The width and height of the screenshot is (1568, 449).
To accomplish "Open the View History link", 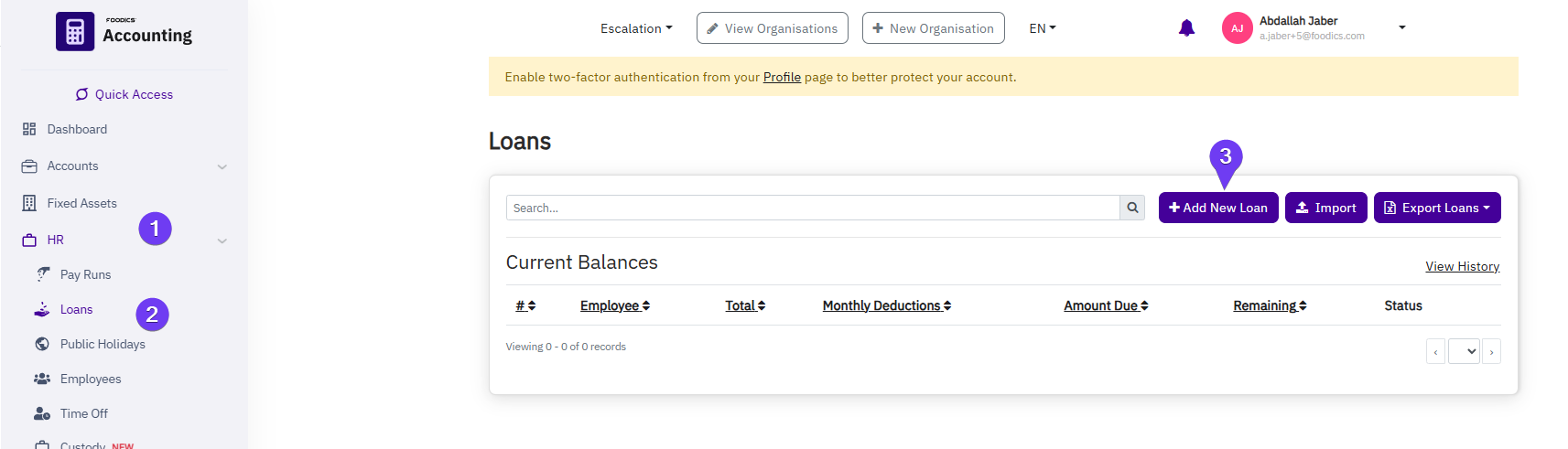I will (x=1462, y=266).
